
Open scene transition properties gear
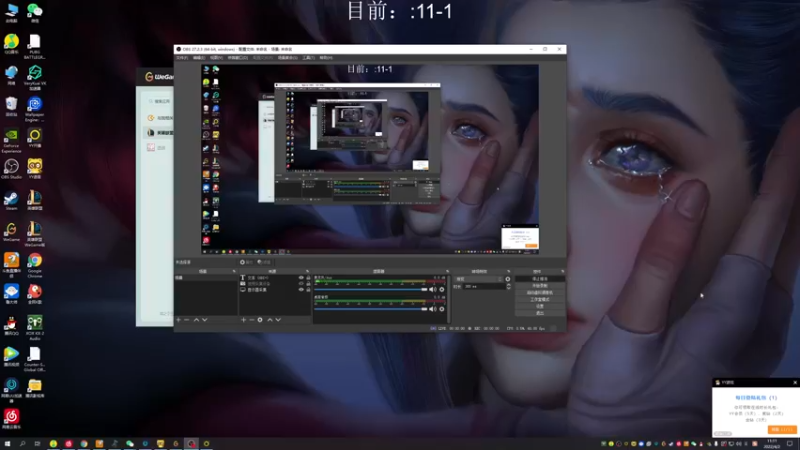point(508,279)
